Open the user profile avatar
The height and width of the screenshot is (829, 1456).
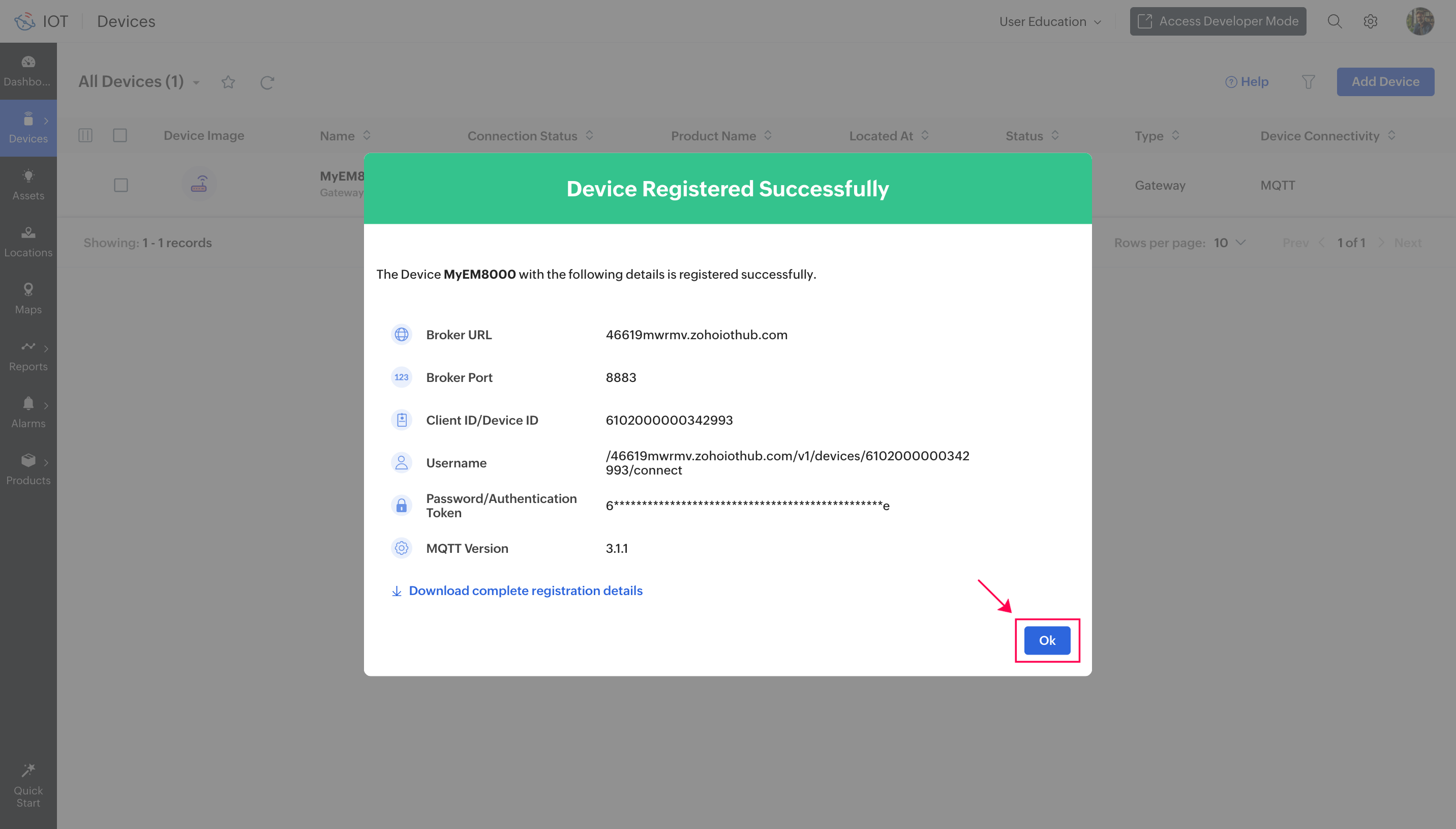(x=1419, y=22)
